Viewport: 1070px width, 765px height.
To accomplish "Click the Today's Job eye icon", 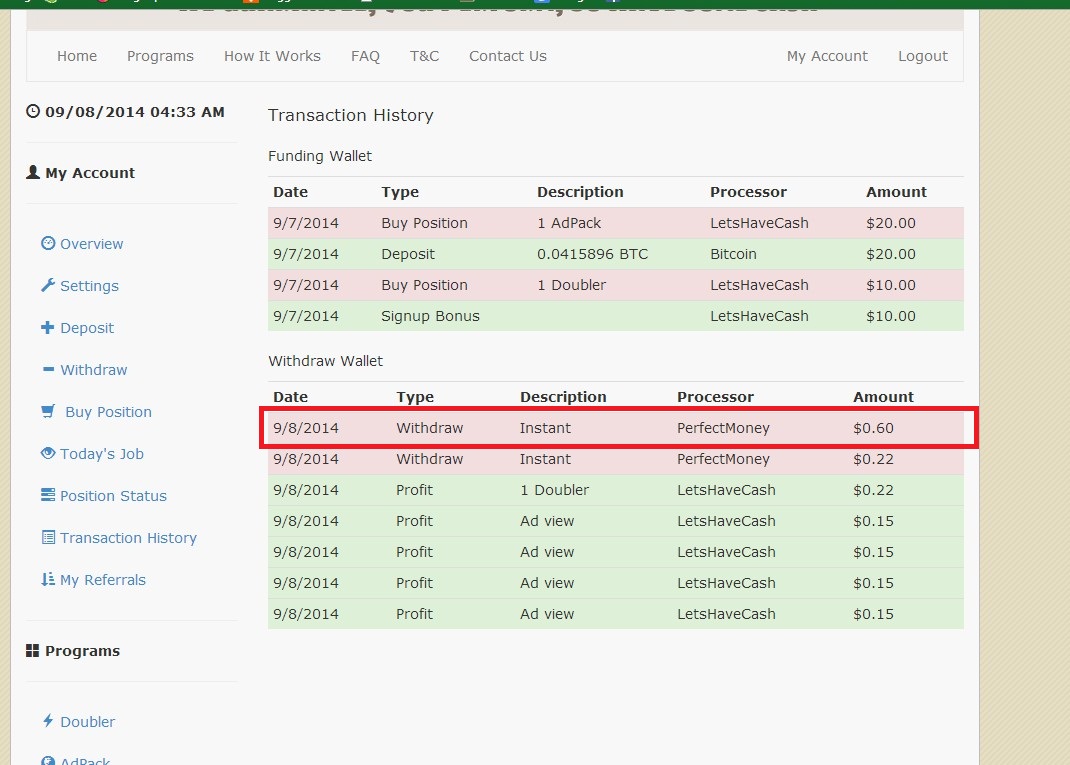I will (x=47, y=454).
